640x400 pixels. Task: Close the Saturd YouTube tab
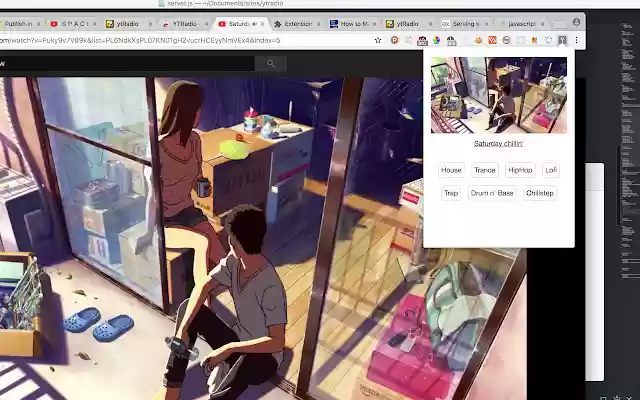tap(262, 24)
